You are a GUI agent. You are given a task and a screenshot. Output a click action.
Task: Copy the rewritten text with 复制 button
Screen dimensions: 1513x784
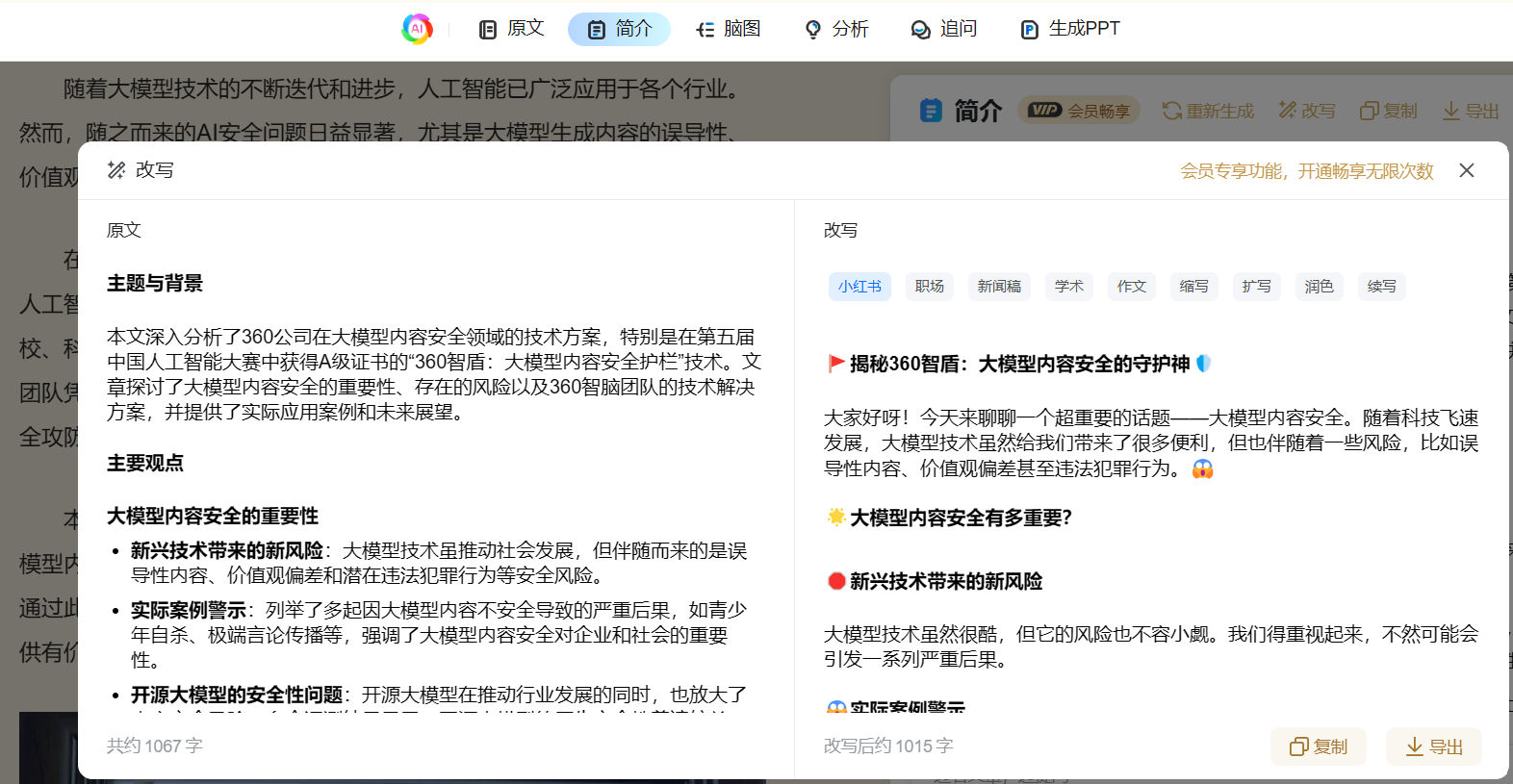click(x=1319, y=746)
